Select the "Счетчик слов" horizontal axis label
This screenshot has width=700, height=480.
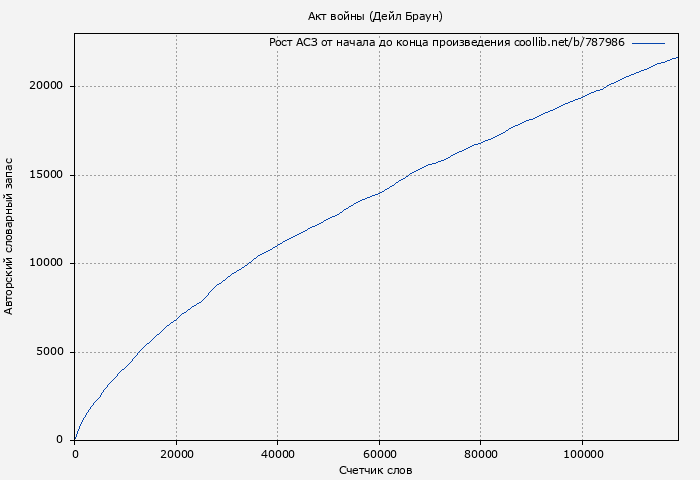tap(375, 469)
